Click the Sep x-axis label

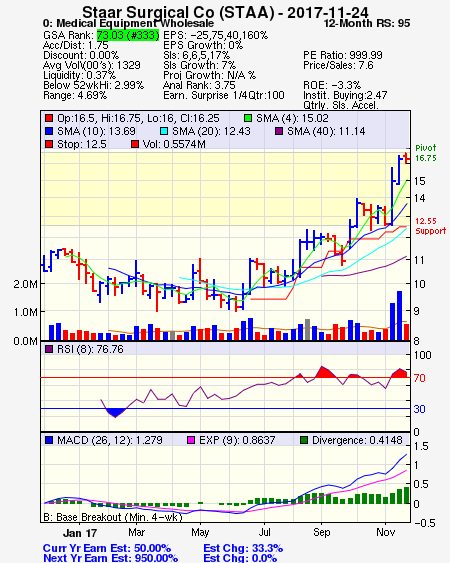tap(321, 532)
